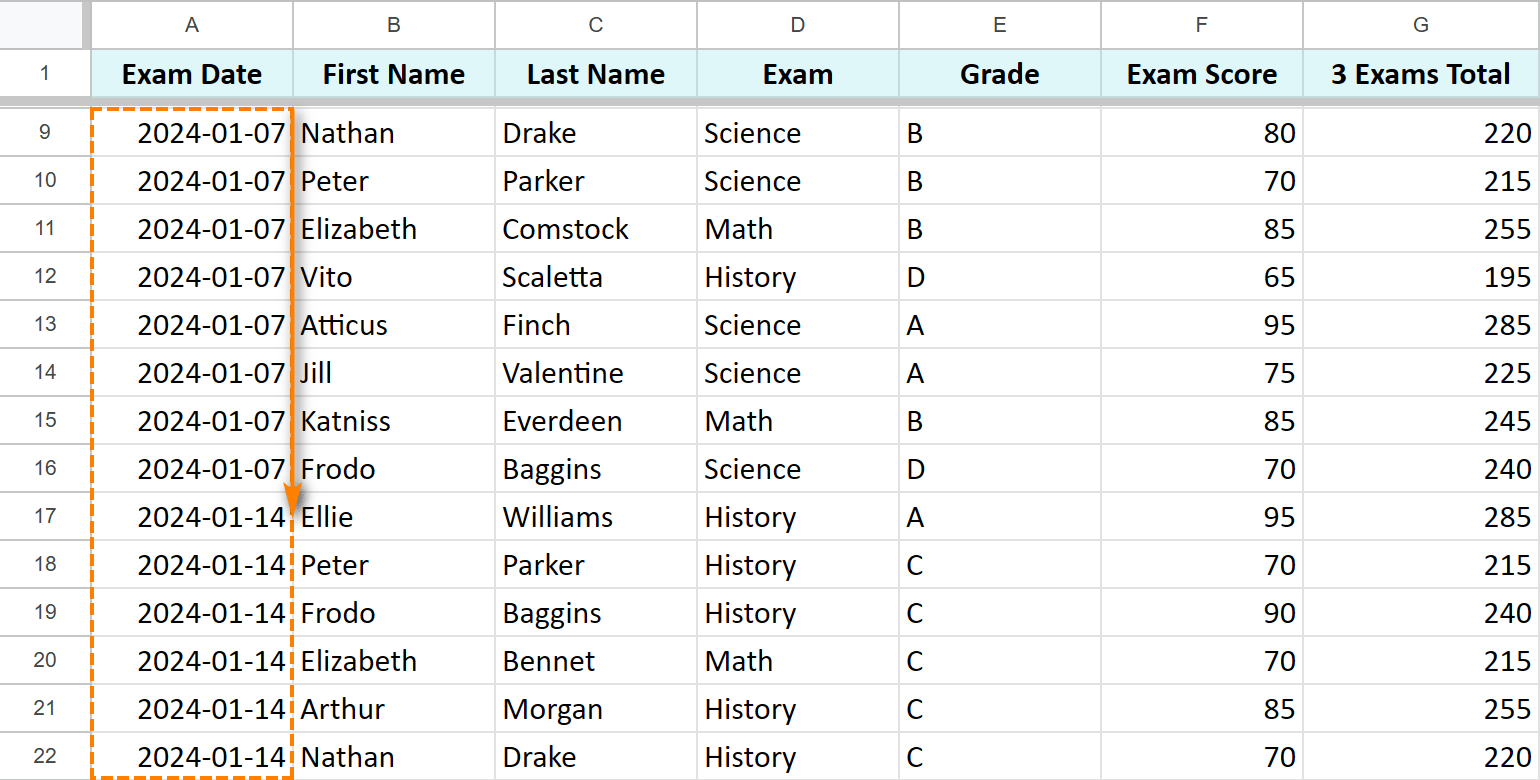Select row number 1
Viewport: 1540px width, 780px height.
(45, 73)
